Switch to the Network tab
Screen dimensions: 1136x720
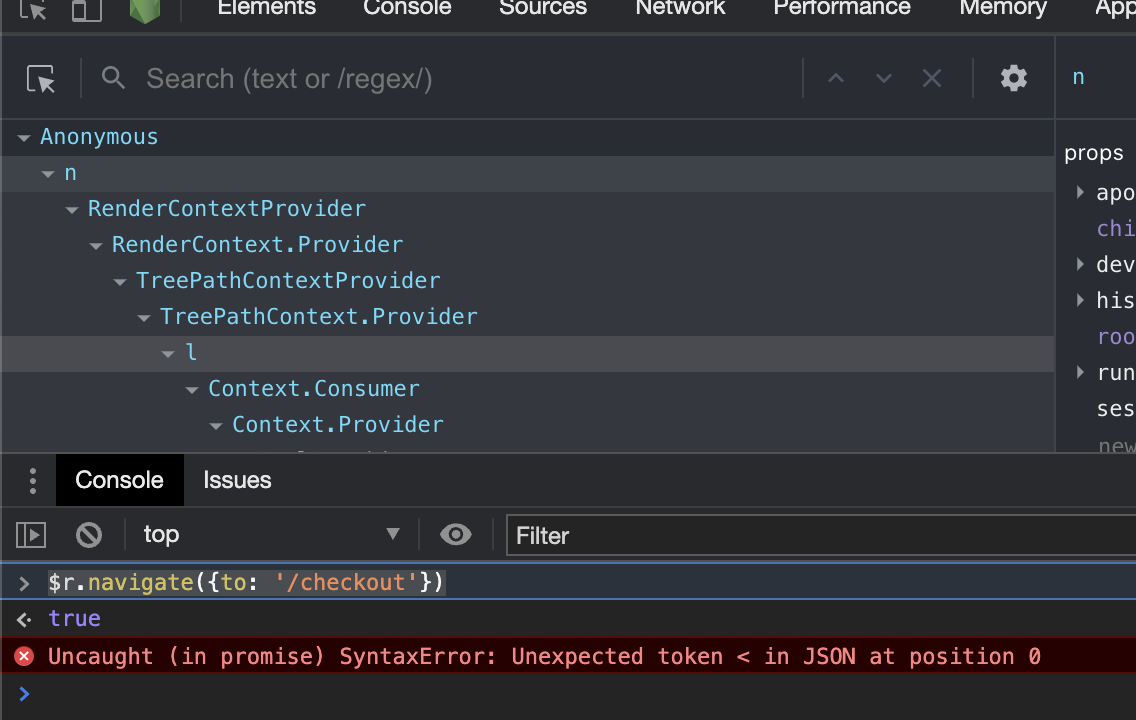(x=680, y=8)
